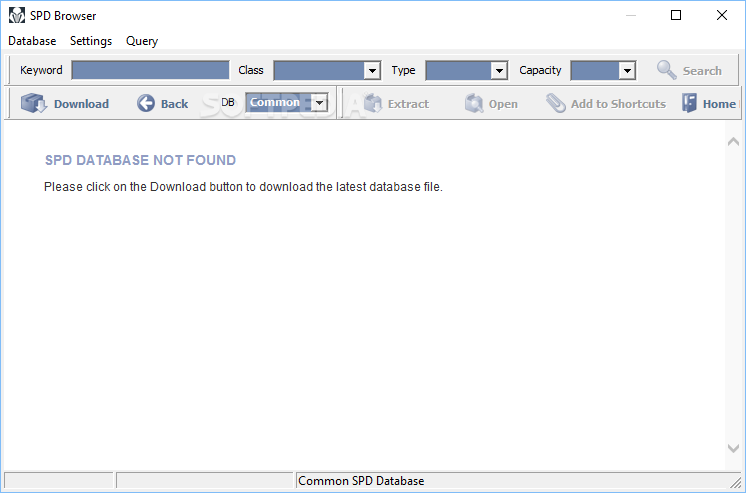Click the SPD DATABASE NOT FOUND heading

(x=140, y=160)
